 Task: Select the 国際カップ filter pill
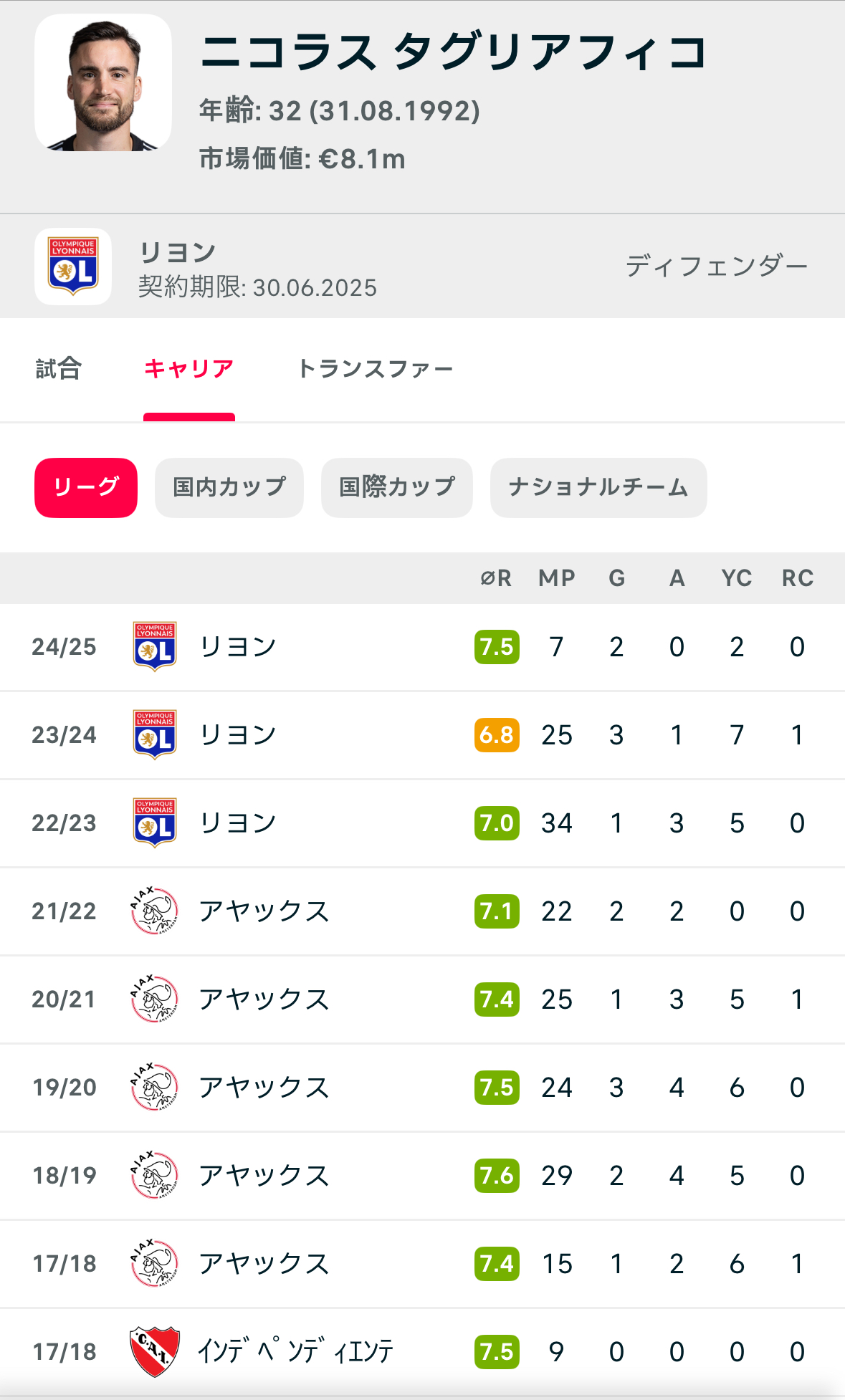397,487
